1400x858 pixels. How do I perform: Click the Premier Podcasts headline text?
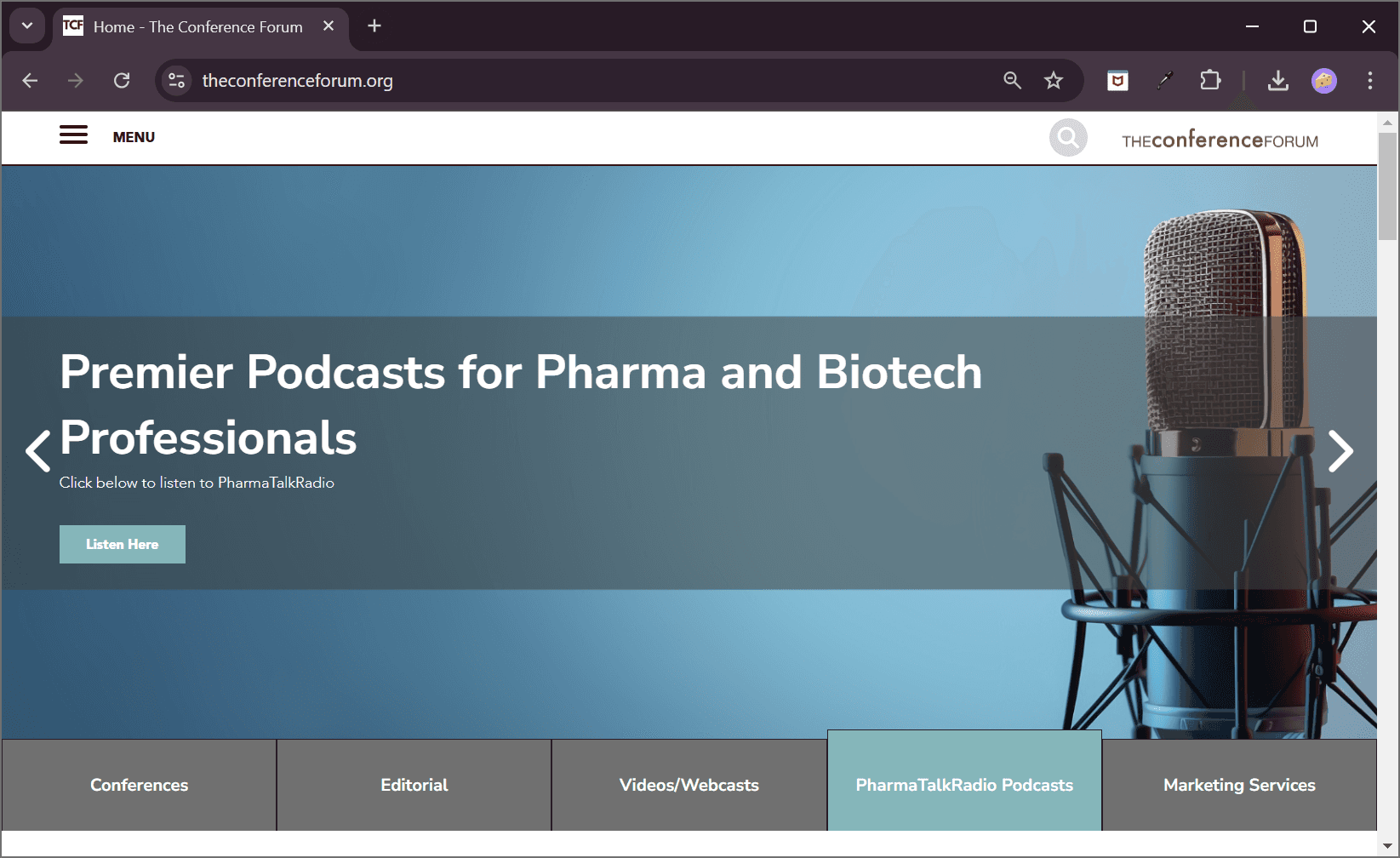[521, 405]
